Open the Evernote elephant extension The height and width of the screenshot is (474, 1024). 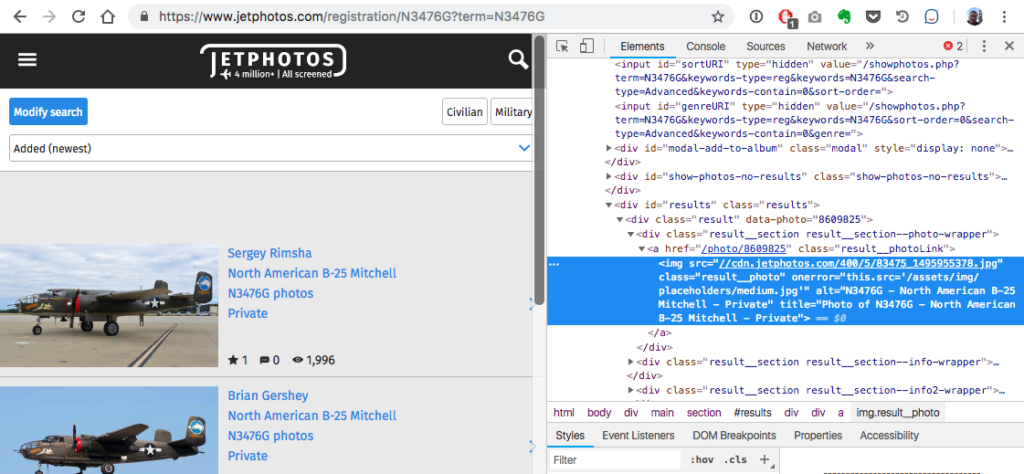click(844, 17)
